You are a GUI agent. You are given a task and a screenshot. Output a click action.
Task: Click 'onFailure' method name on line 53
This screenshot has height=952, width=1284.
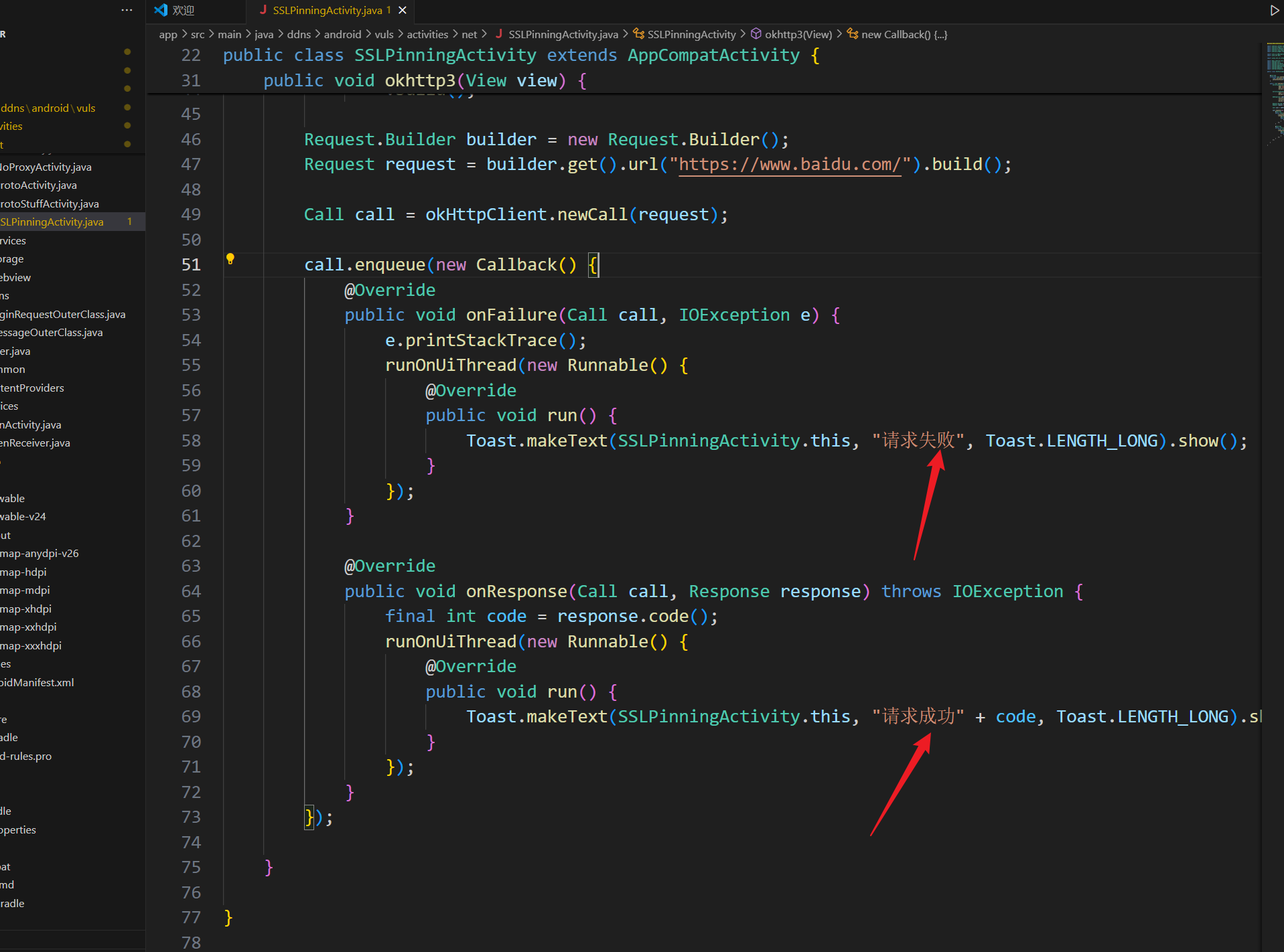[512, 315]
